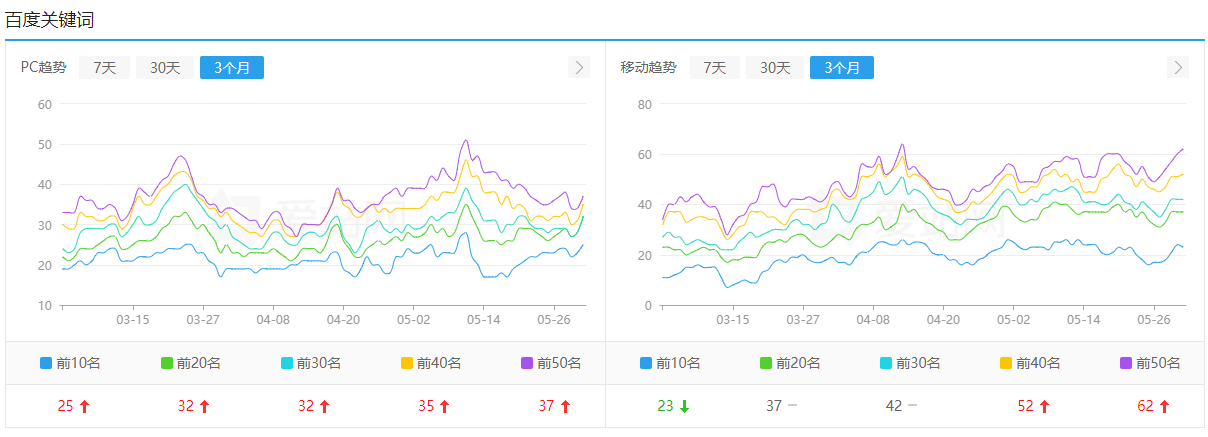This screenshot has width=1208, height=437.
Task: Switch 移动趋势 to 30天 view
Action: (775, 68)
